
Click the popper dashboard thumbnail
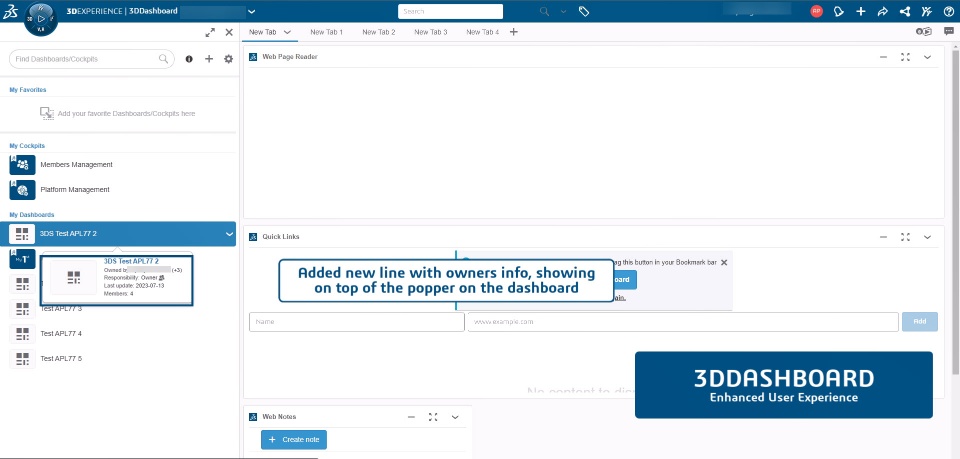[73, 277]
